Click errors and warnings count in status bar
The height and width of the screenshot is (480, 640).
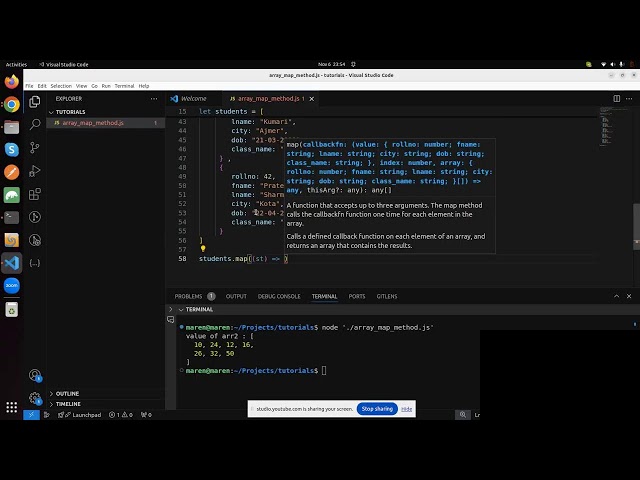click(x=121, y=415)
